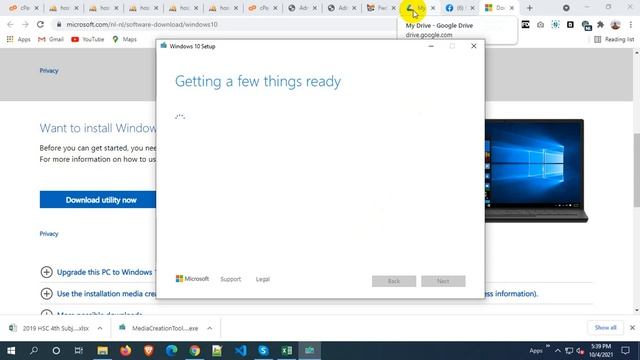Open Firefox from taskbar

click(x=126, y=351)
